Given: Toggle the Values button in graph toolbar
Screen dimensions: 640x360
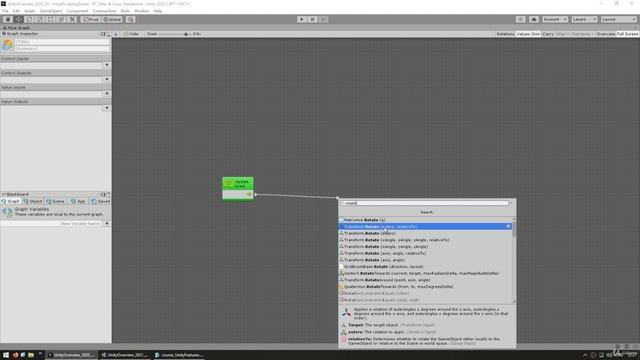Looking at the screenshot, I should (x=523, y=34).
